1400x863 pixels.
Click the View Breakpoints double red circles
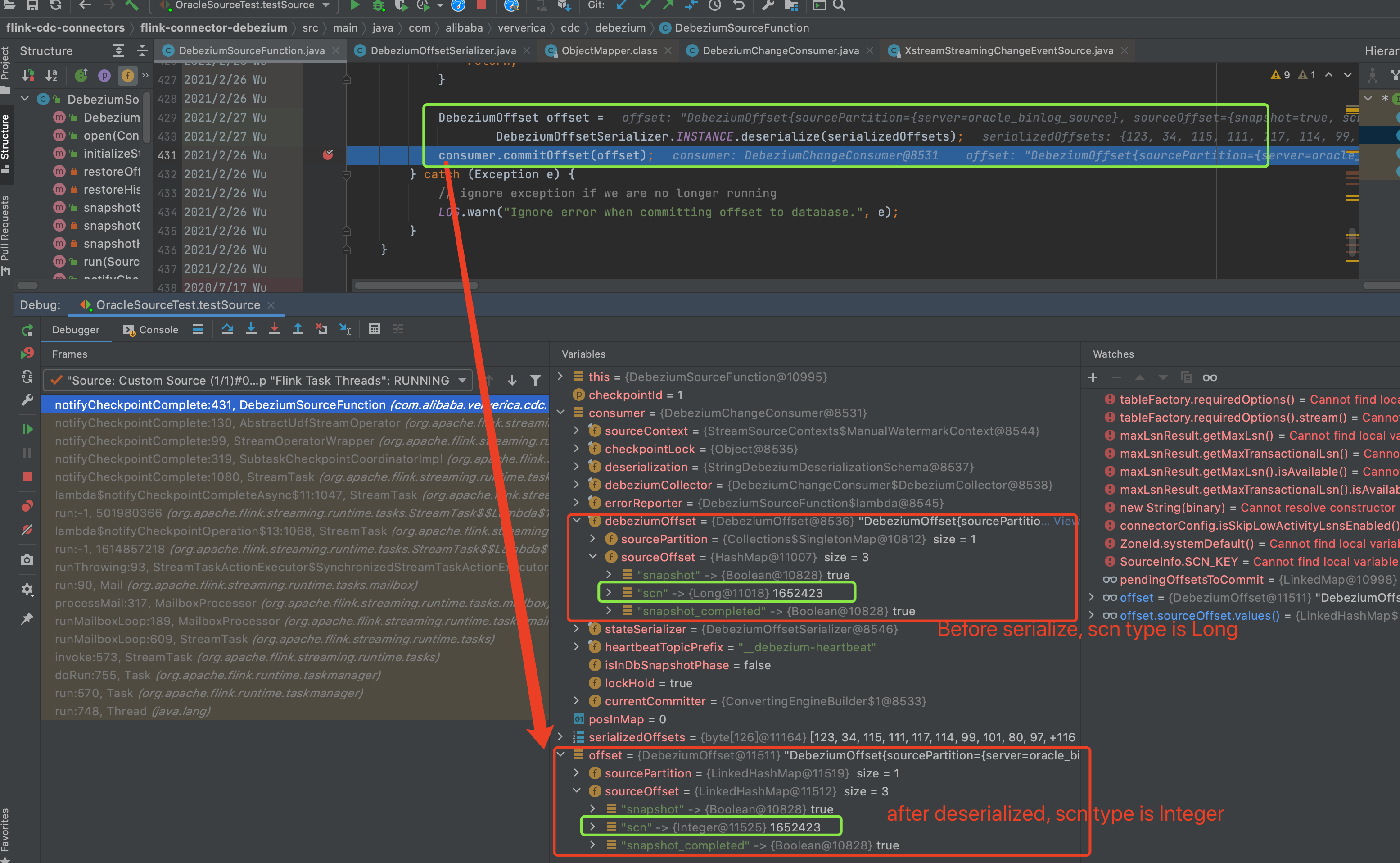pos(27,506)
